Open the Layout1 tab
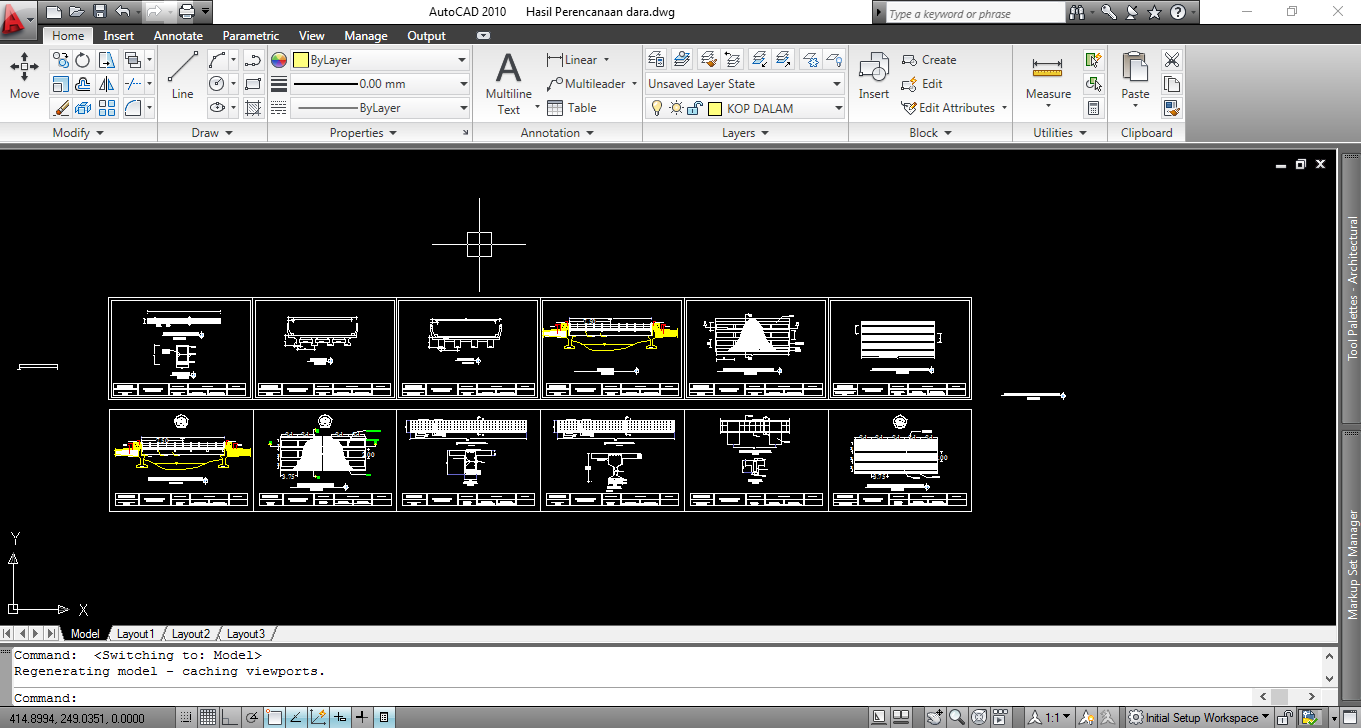 click(x=136, y=633)
